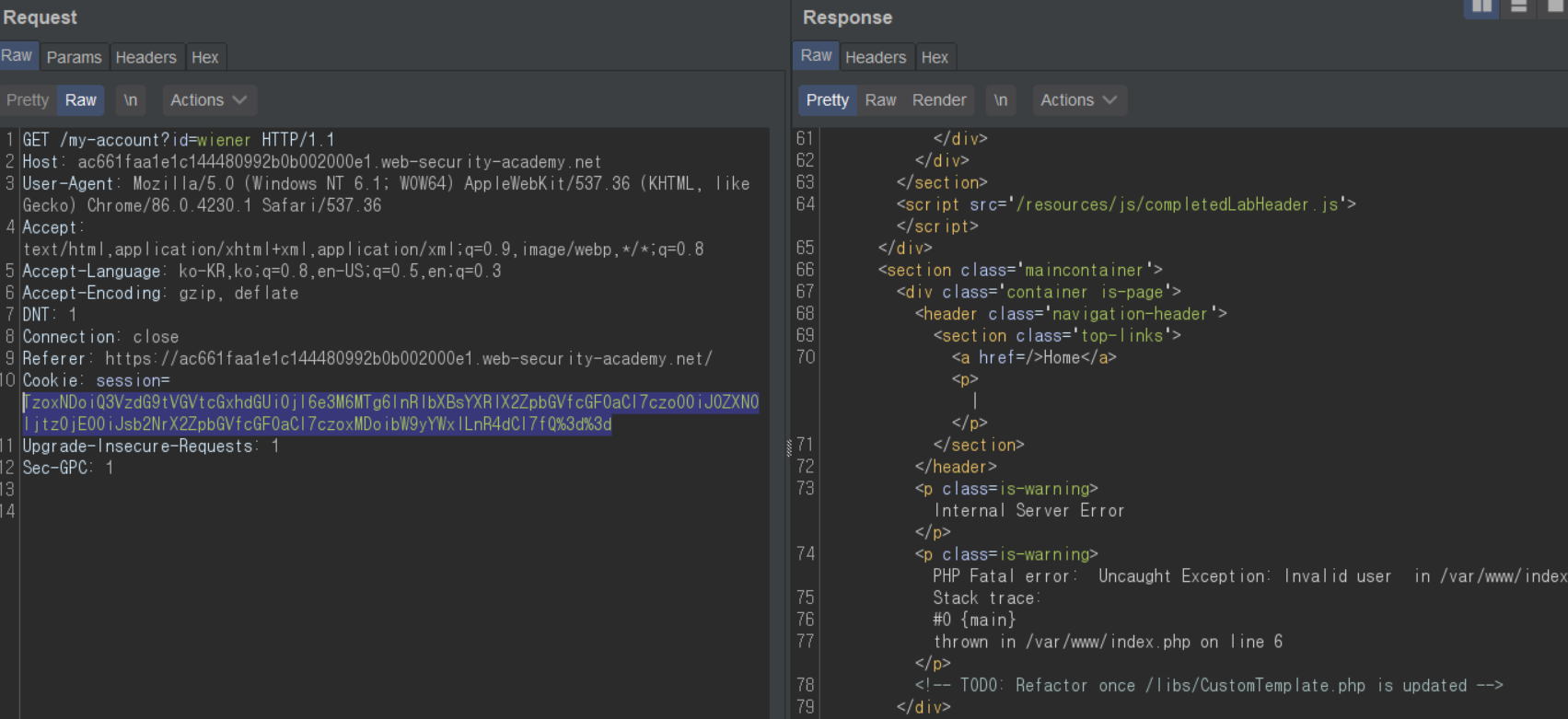Click the Pretty button in Response panel
This screenshot has height=719, width=1568.
[x=827, y=100]
